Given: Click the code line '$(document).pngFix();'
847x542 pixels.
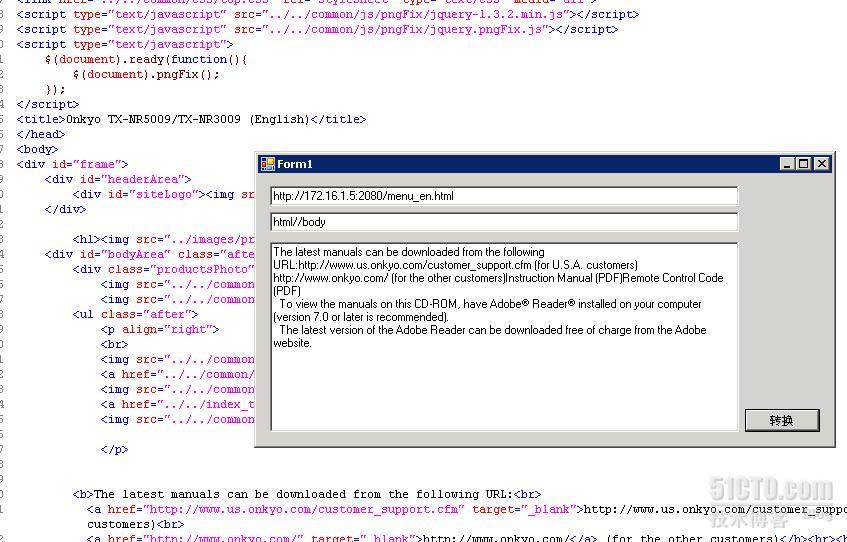Looking at the screenshot, I should click(146, 74).
